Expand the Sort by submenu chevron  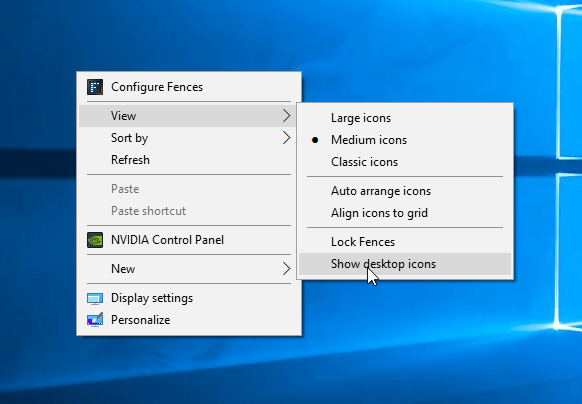tap(286, 138)
